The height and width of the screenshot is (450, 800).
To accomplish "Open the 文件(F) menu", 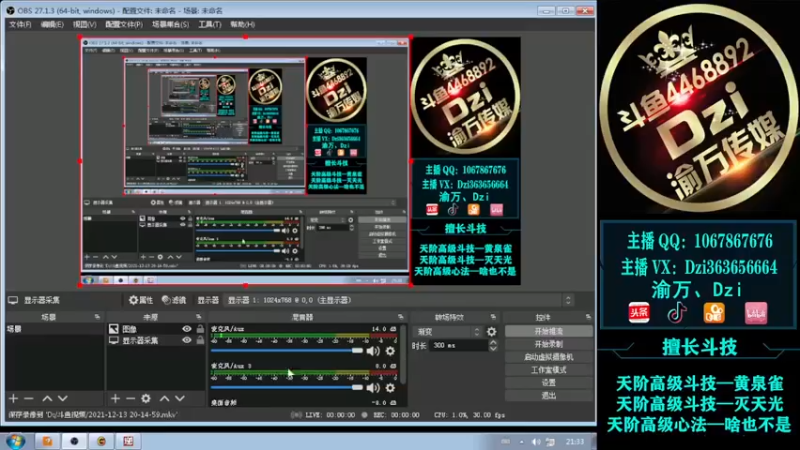I will pyautogui.click(x=20, y=24).
